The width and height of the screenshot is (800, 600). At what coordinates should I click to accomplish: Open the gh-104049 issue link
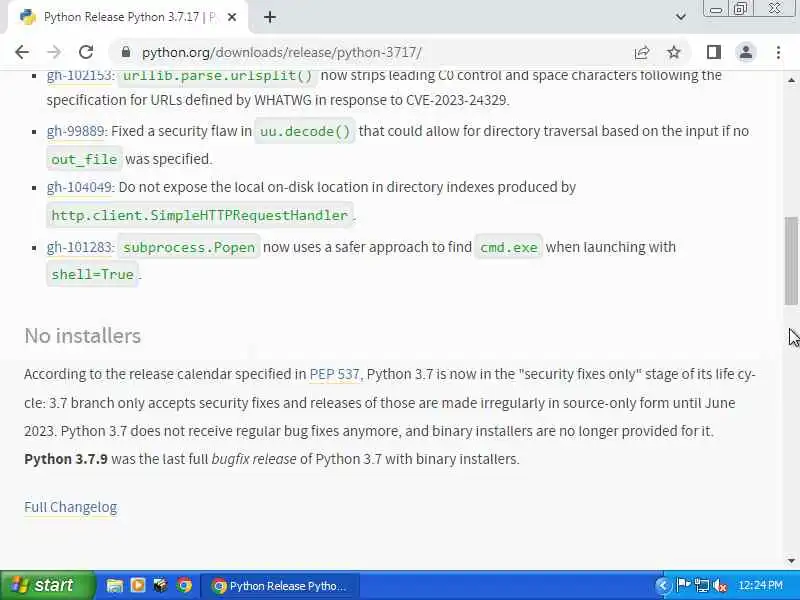(80, 187)
